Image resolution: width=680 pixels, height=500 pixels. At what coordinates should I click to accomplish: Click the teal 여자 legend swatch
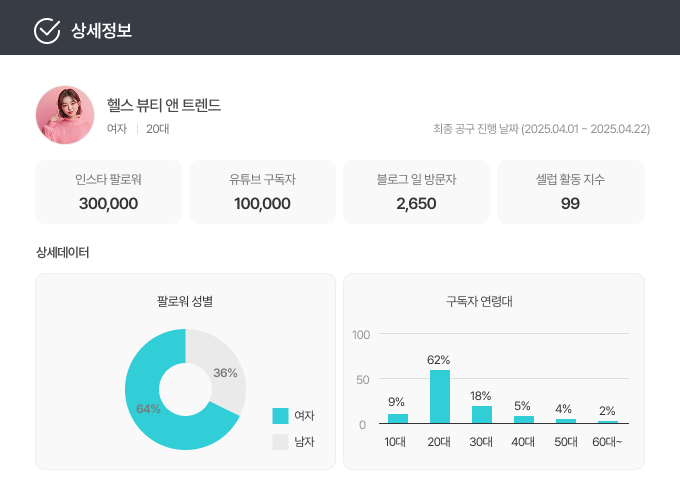[280, 416]
